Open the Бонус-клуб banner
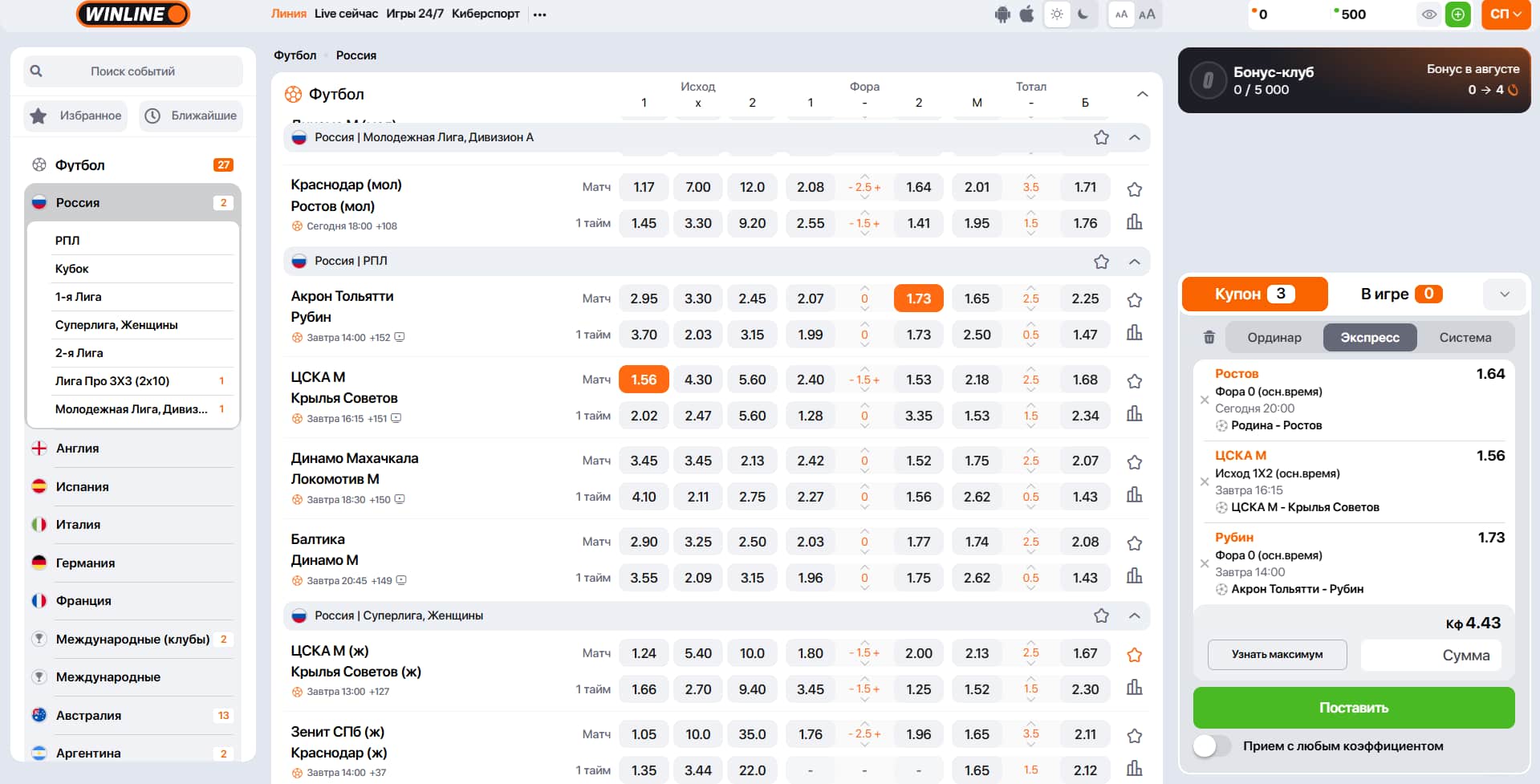This screenshot has height=784, width=1540. 1354,80
